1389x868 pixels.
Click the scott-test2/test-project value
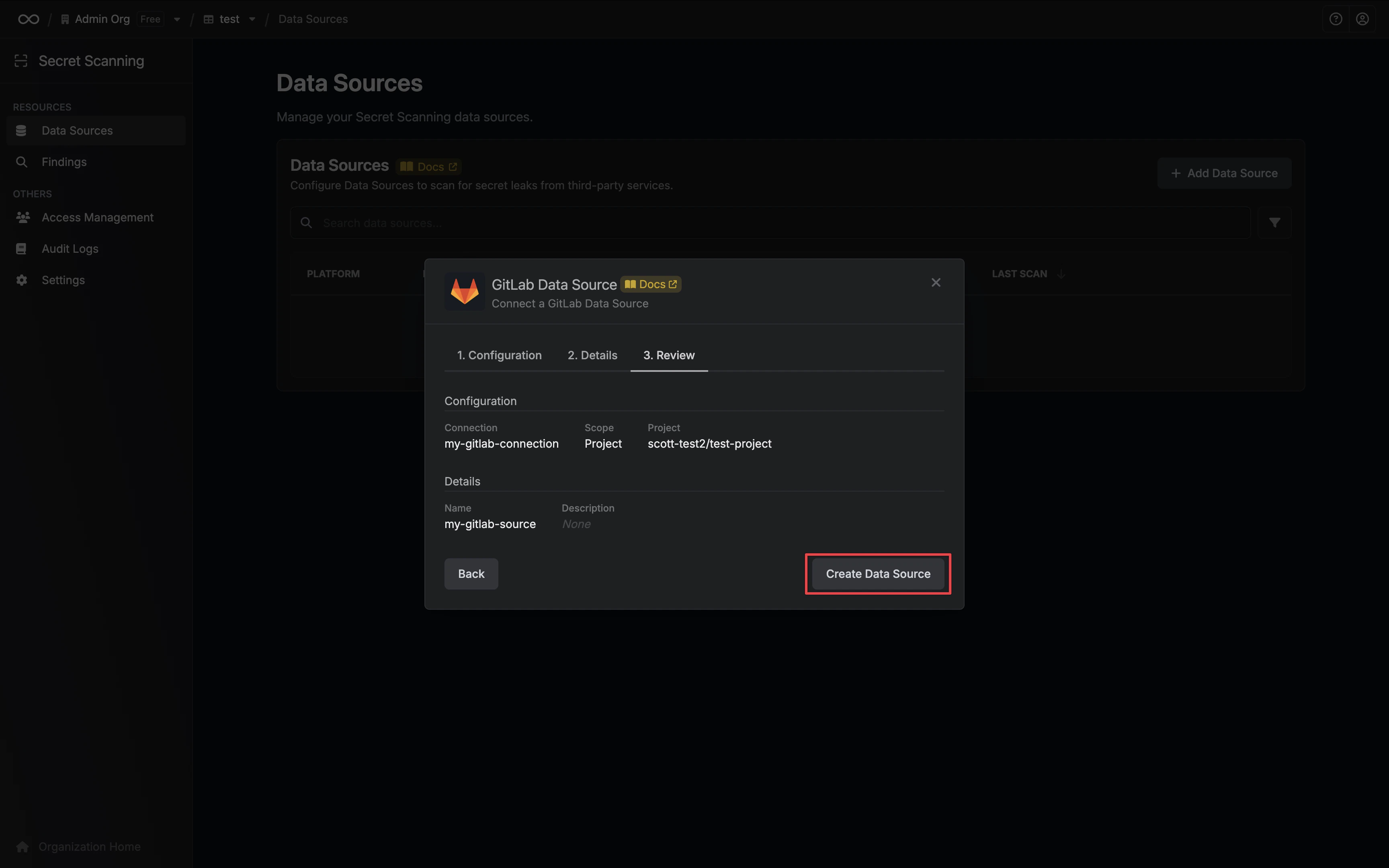click(709, 444)
